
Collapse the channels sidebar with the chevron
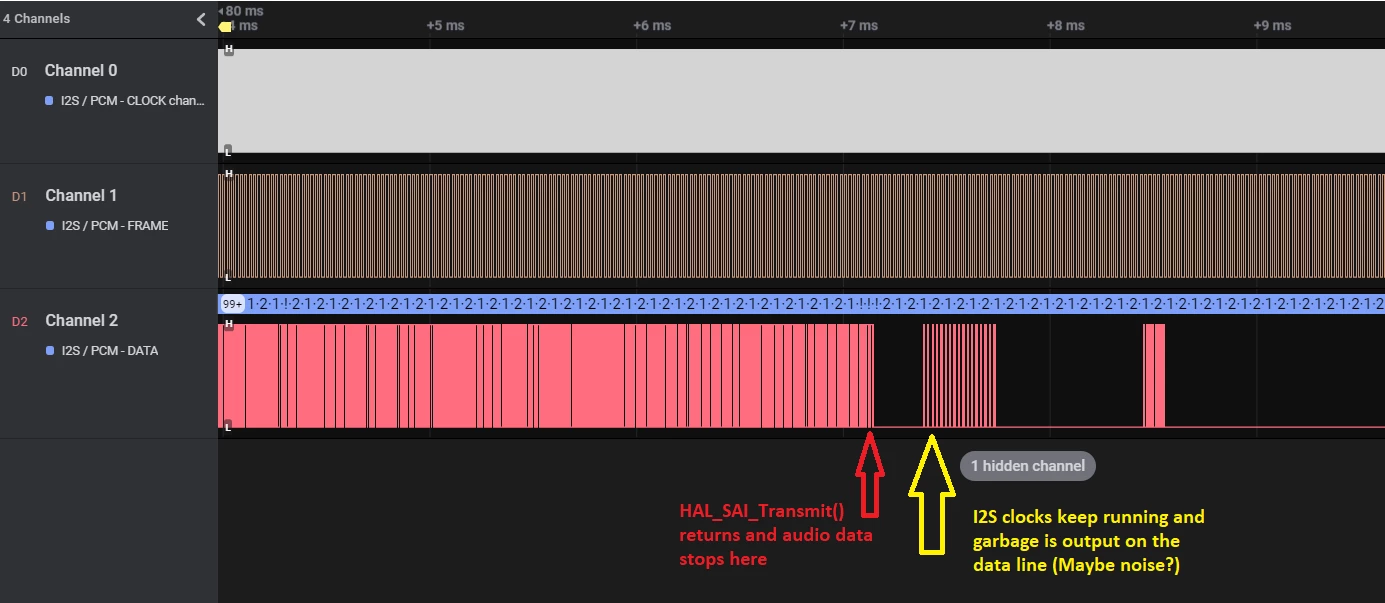pos(201,19)
